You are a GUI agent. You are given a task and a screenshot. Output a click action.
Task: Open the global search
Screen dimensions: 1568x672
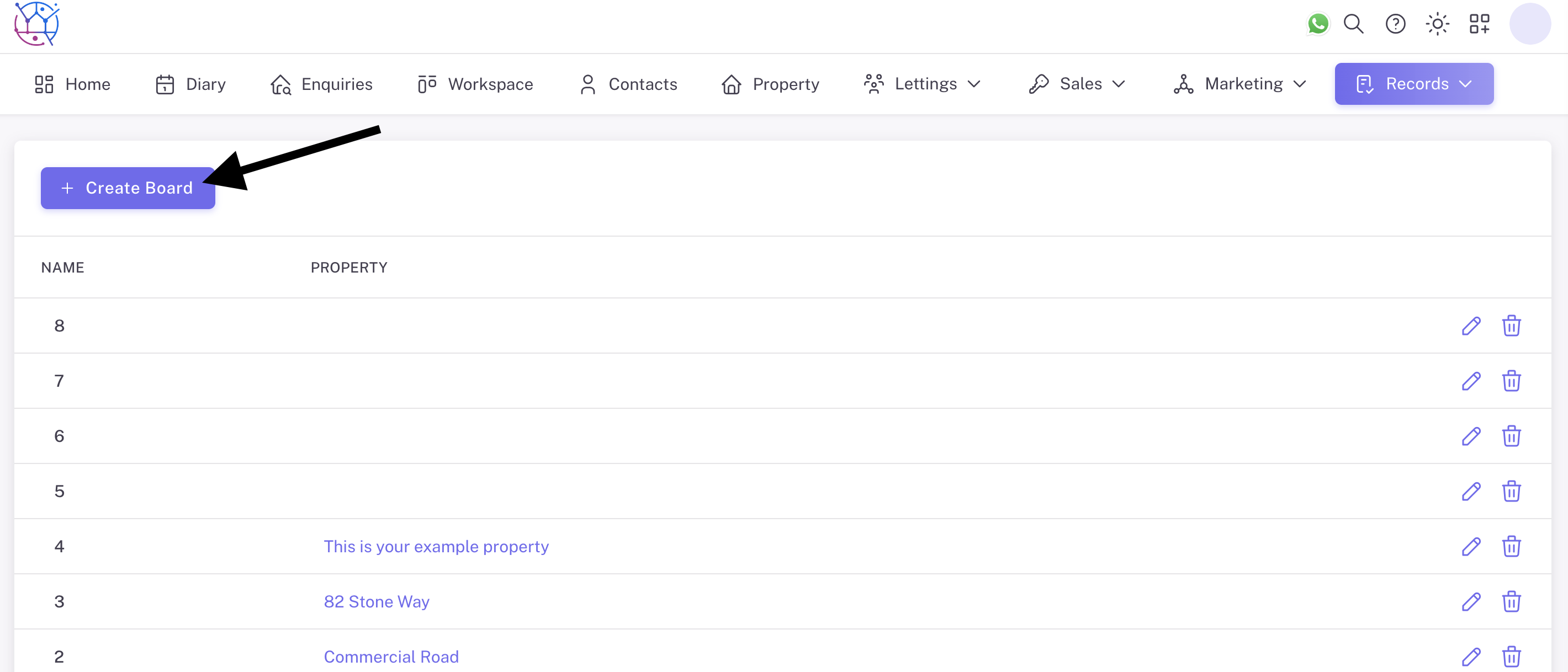(x=1353, y=24)
